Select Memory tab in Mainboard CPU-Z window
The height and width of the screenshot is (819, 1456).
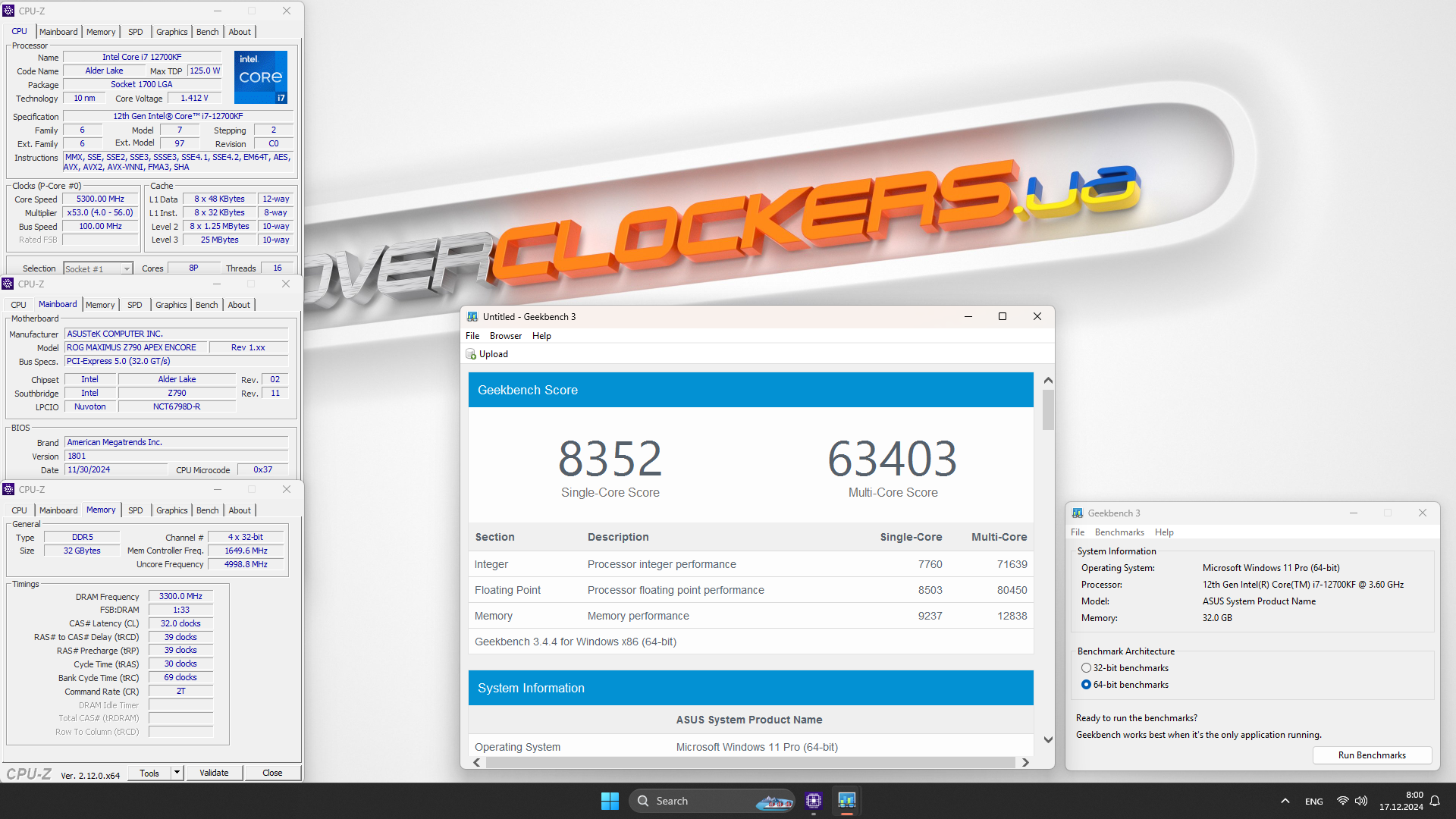click(100, 305)
